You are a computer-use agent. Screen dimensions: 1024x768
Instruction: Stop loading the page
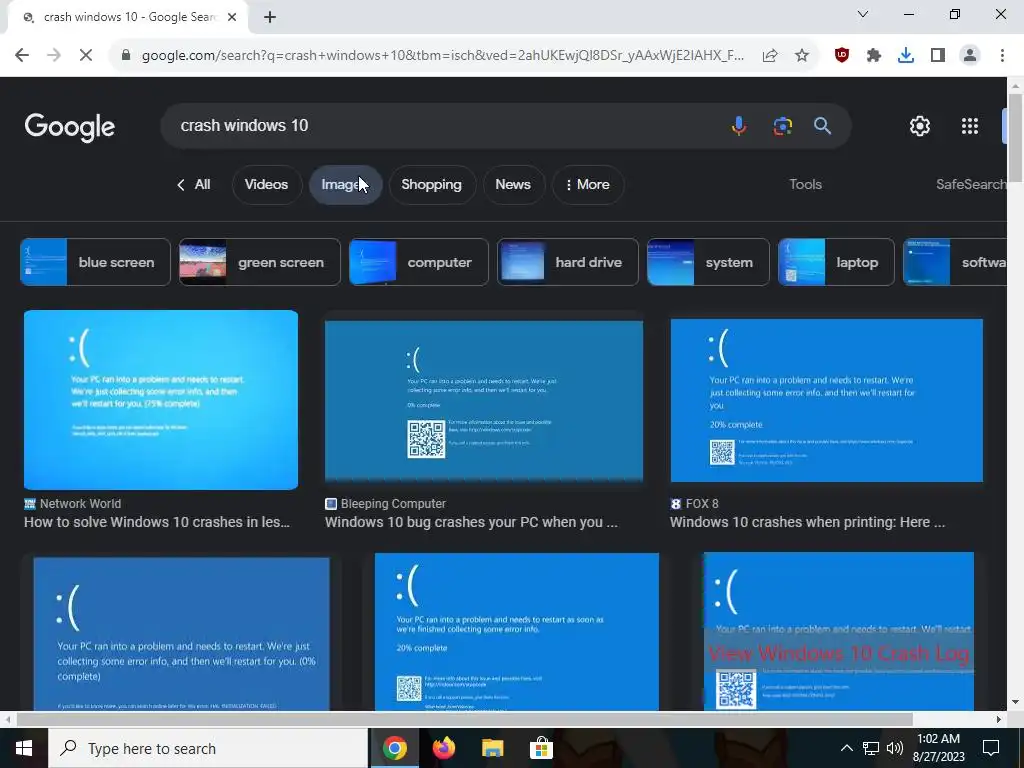[x=86, y=56]
